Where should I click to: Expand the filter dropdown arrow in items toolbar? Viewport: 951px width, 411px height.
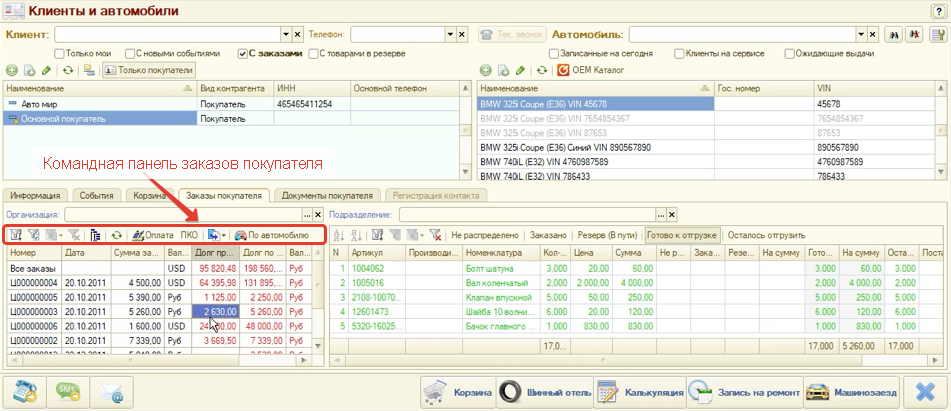pyautogui.click(x=422, y=235)
